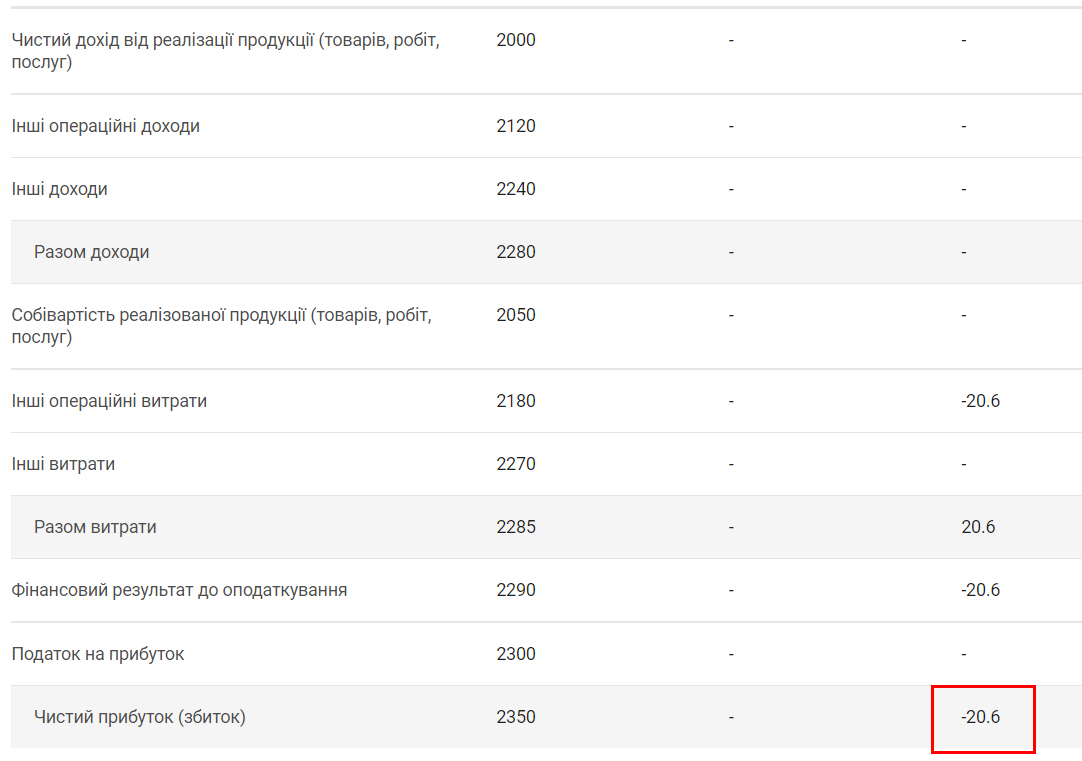Select the -20.6 value in row 2290
This screenshot has width=1082, height=761.
tap(980, 590)
